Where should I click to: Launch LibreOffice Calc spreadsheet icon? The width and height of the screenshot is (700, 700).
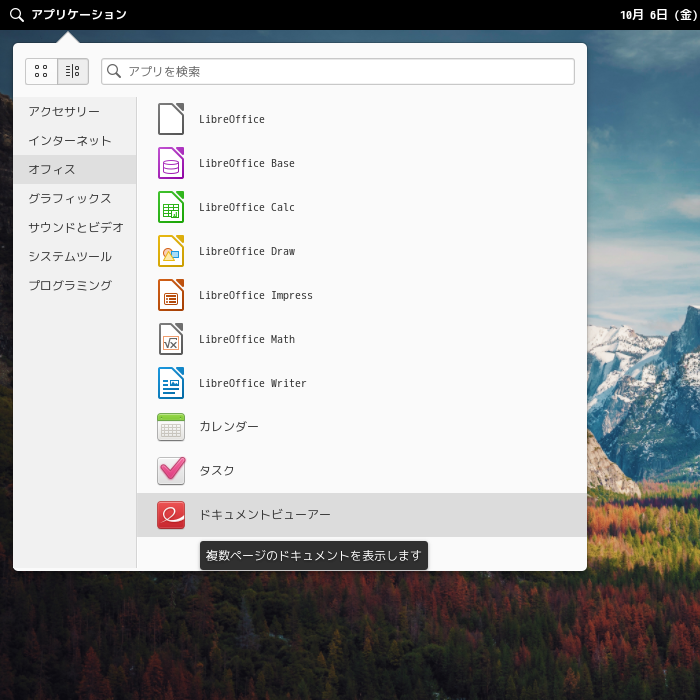click(x=171, y=207)
